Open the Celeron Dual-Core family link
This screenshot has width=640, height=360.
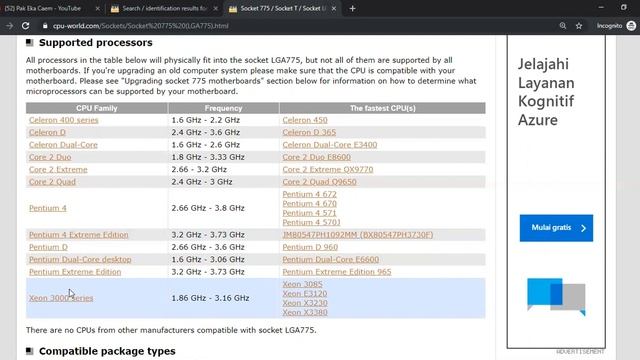(x=63, y=144)
